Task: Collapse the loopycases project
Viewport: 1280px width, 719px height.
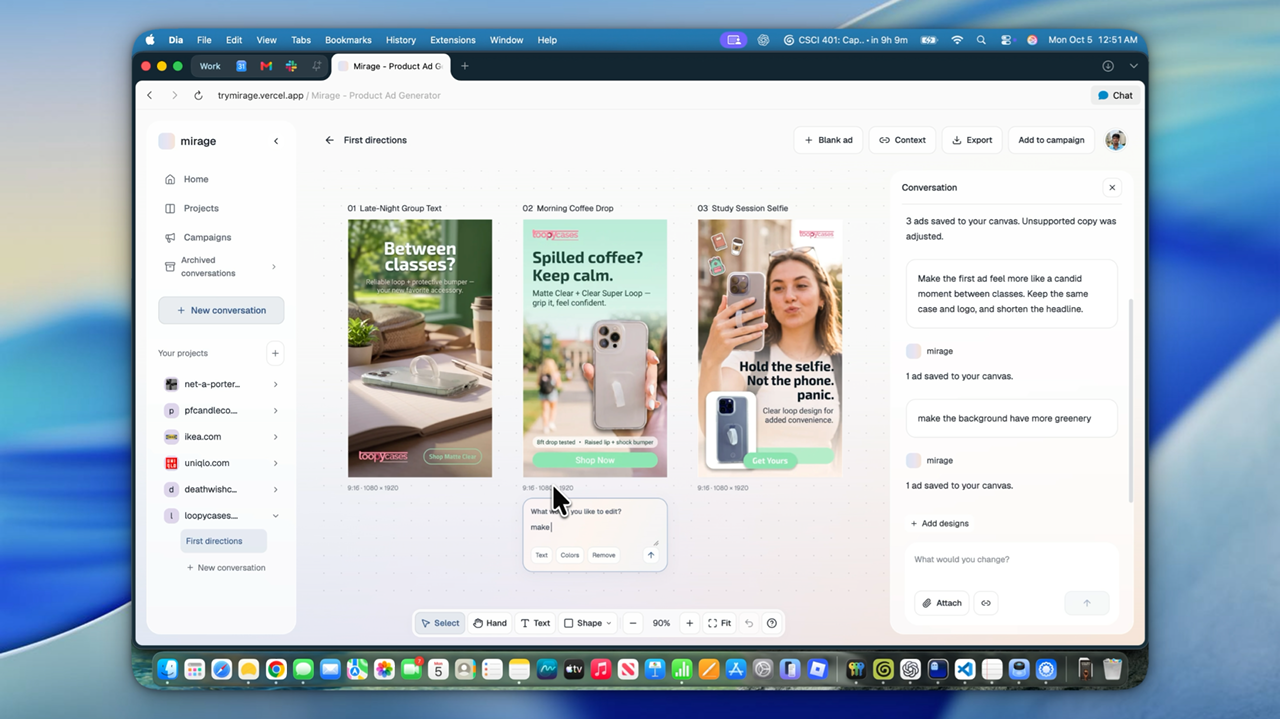Action: (275, 516)
